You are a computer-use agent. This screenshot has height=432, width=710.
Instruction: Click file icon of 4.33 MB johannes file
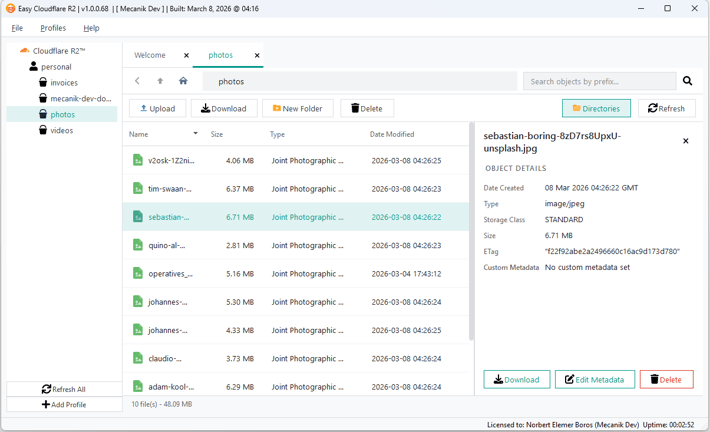[138, 330]
